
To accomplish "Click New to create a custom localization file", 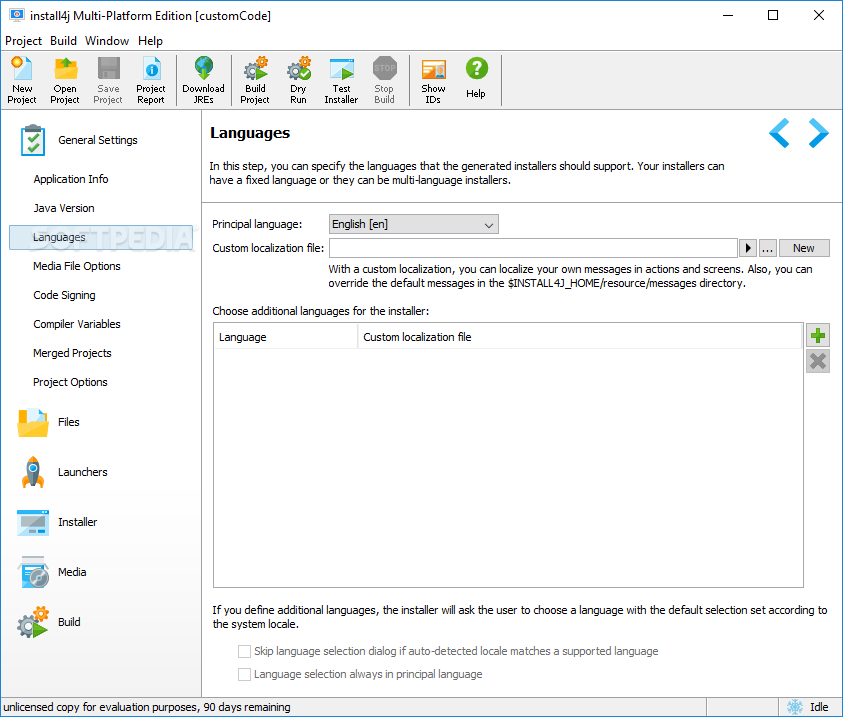I will tap(804, 248).
